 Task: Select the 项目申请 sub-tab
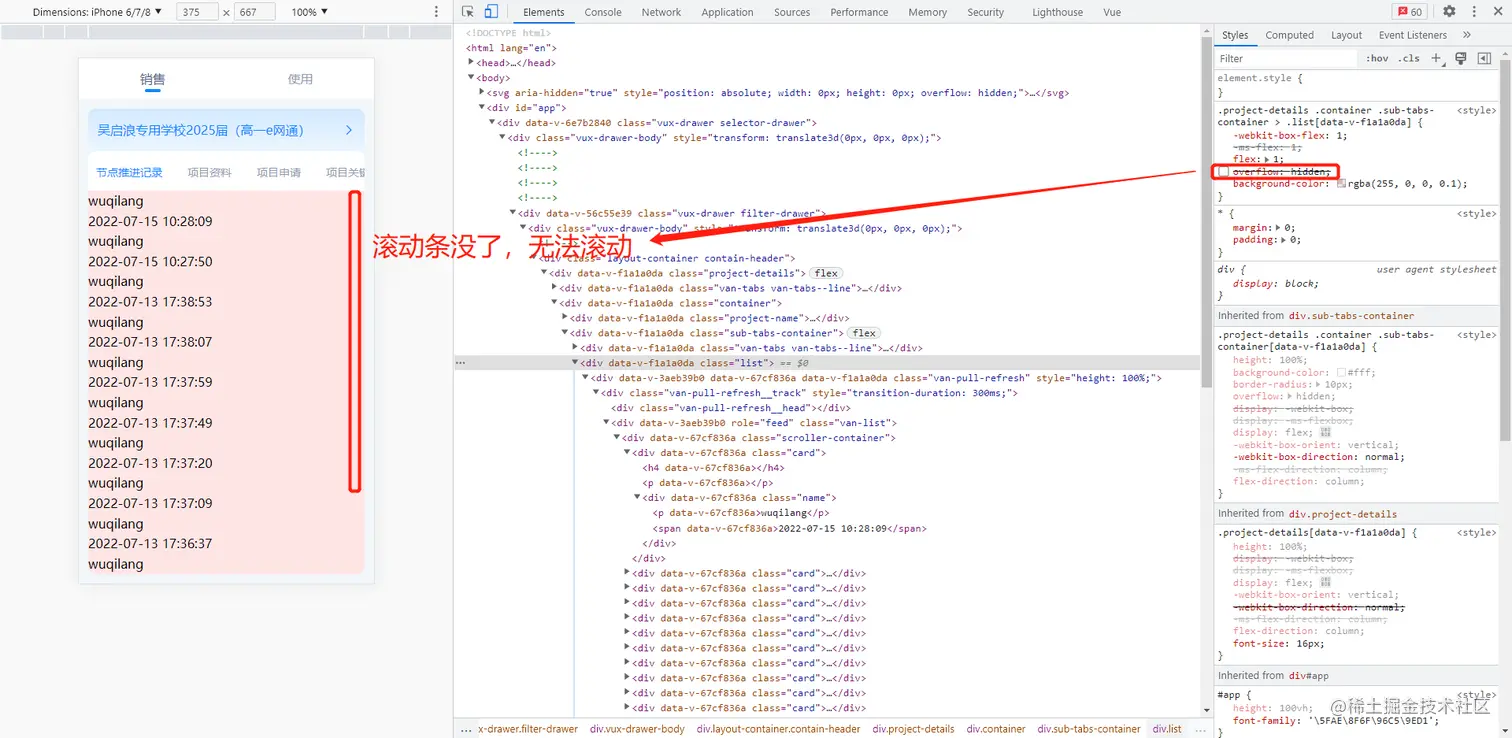click(x=278, y=172)
